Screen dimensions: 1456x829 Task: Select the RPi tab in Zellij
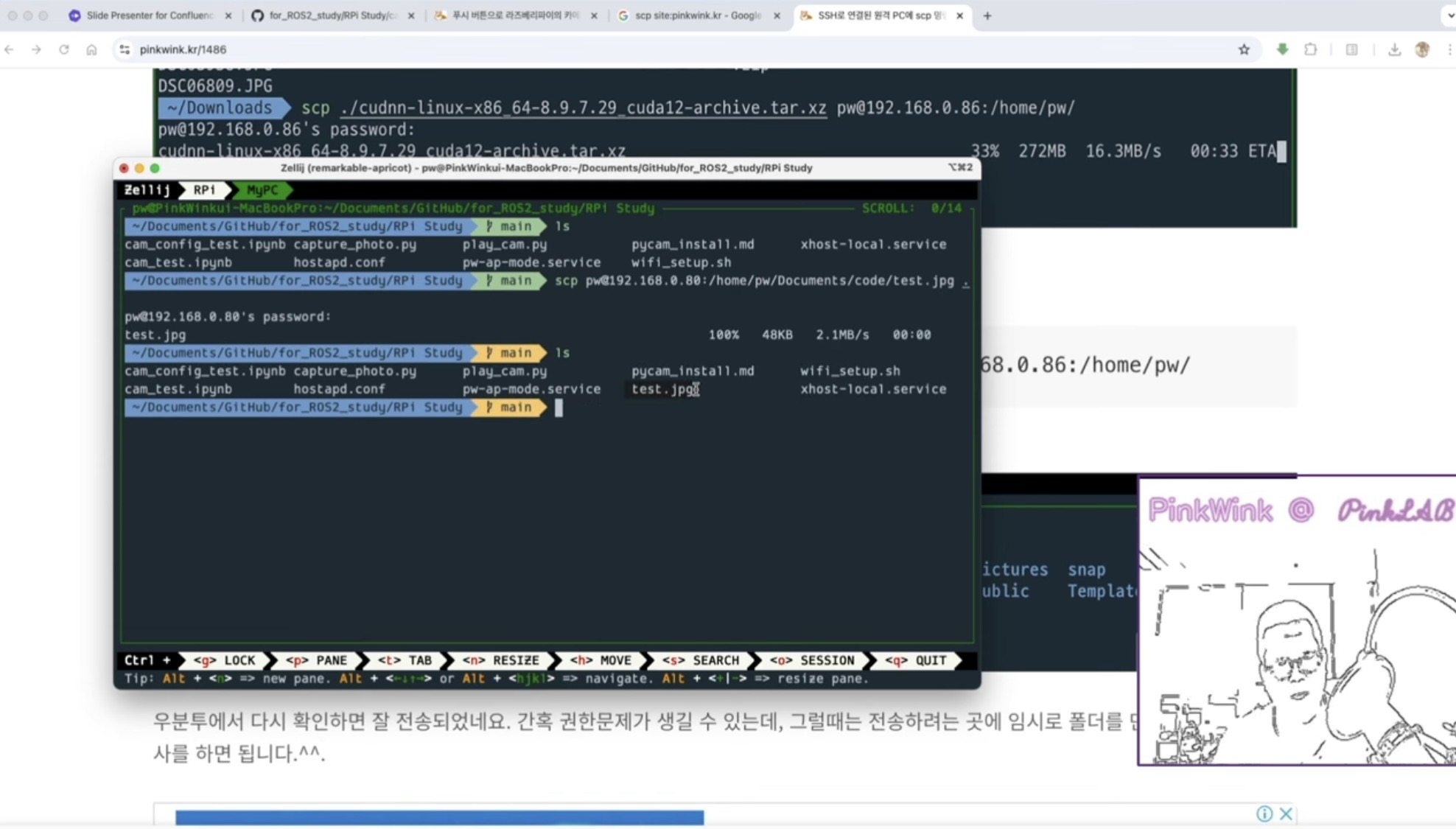(x=204, y=190)
